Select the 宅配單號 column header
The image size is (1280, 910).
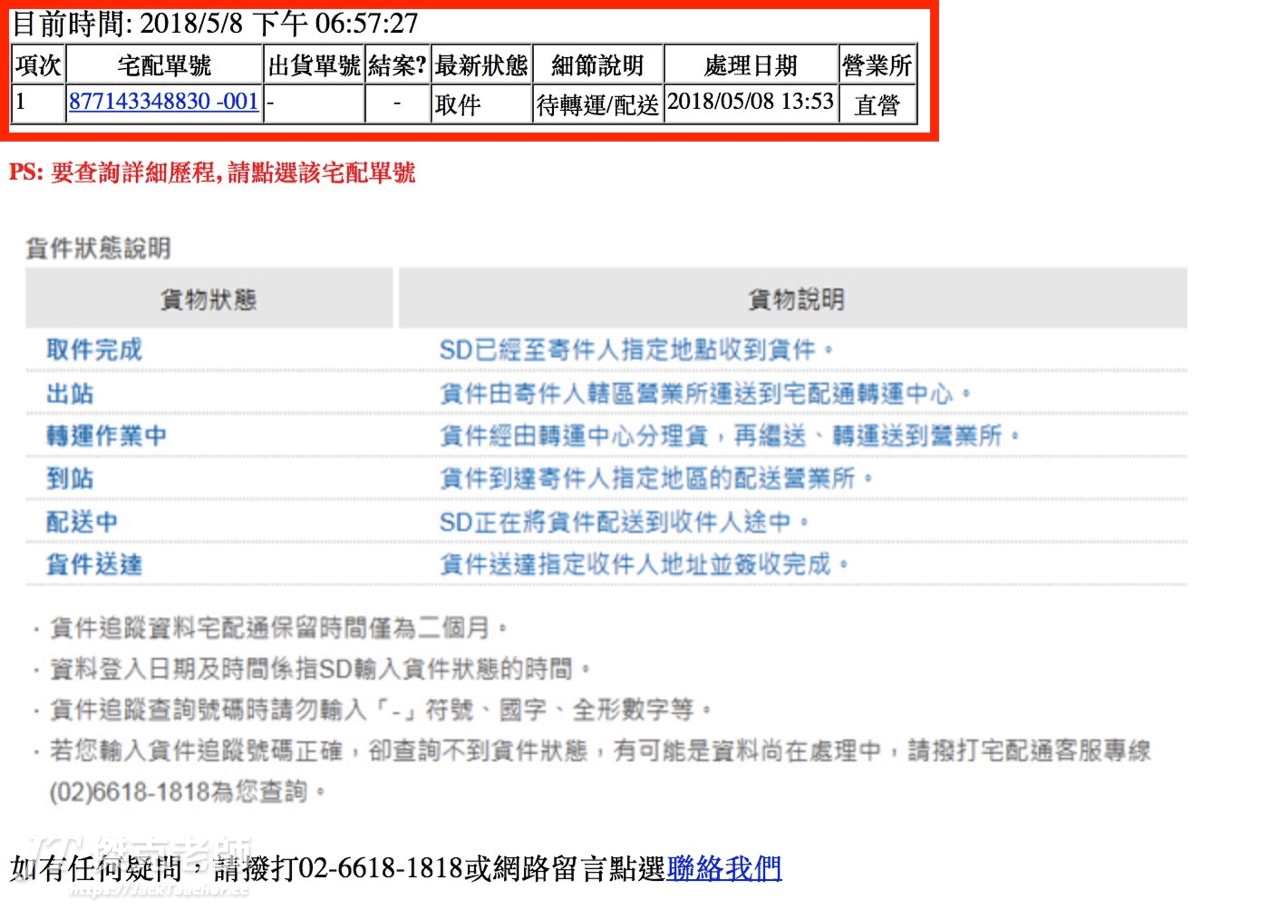coord(164,66)
